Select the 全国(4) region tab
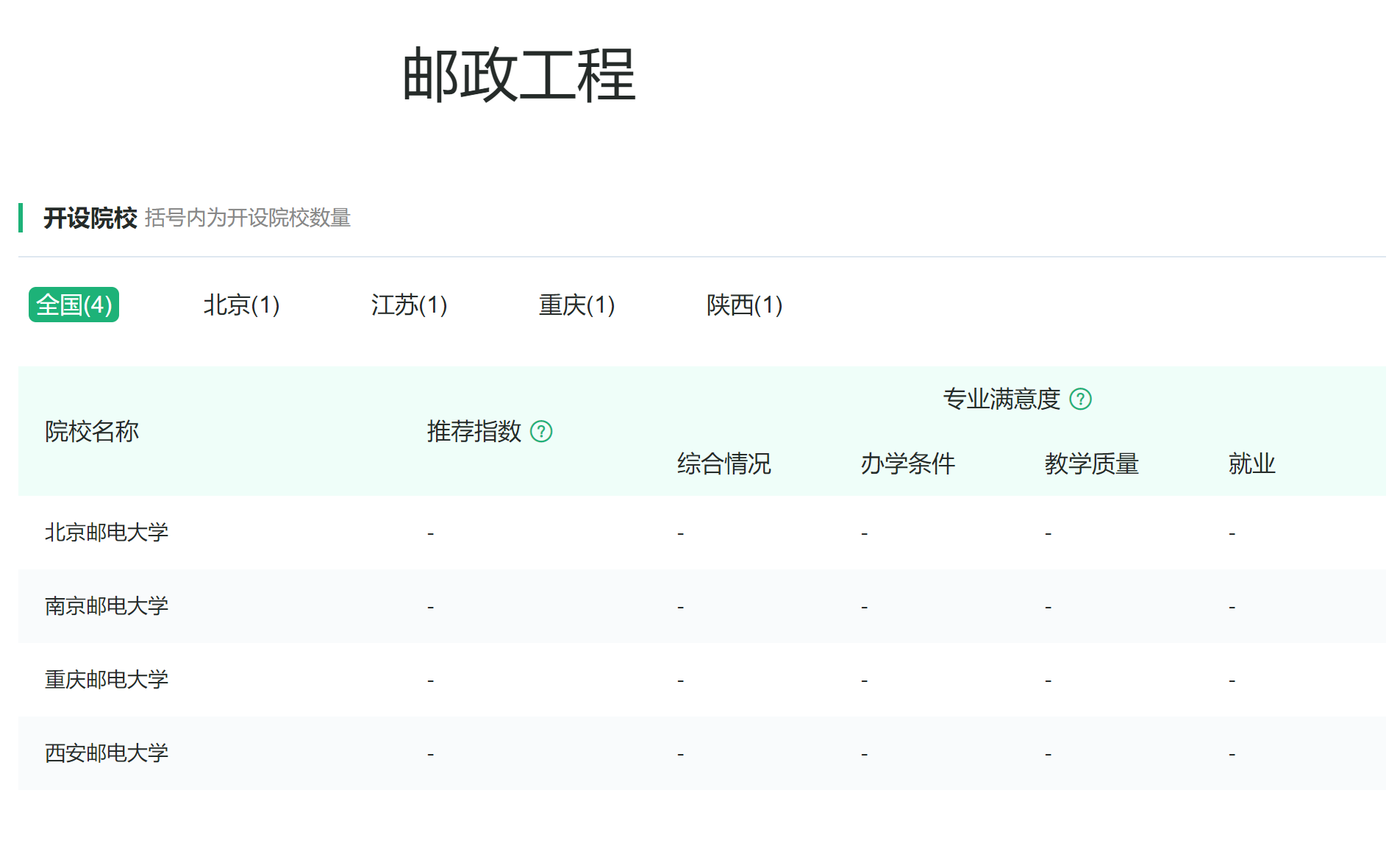This screenshot has height=846, width=1400. pos(74,305)
